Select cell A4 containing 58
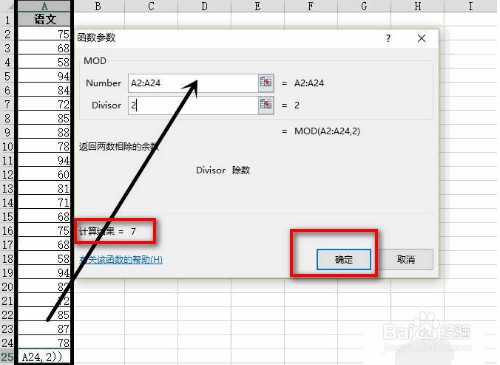 coord(44,62)
